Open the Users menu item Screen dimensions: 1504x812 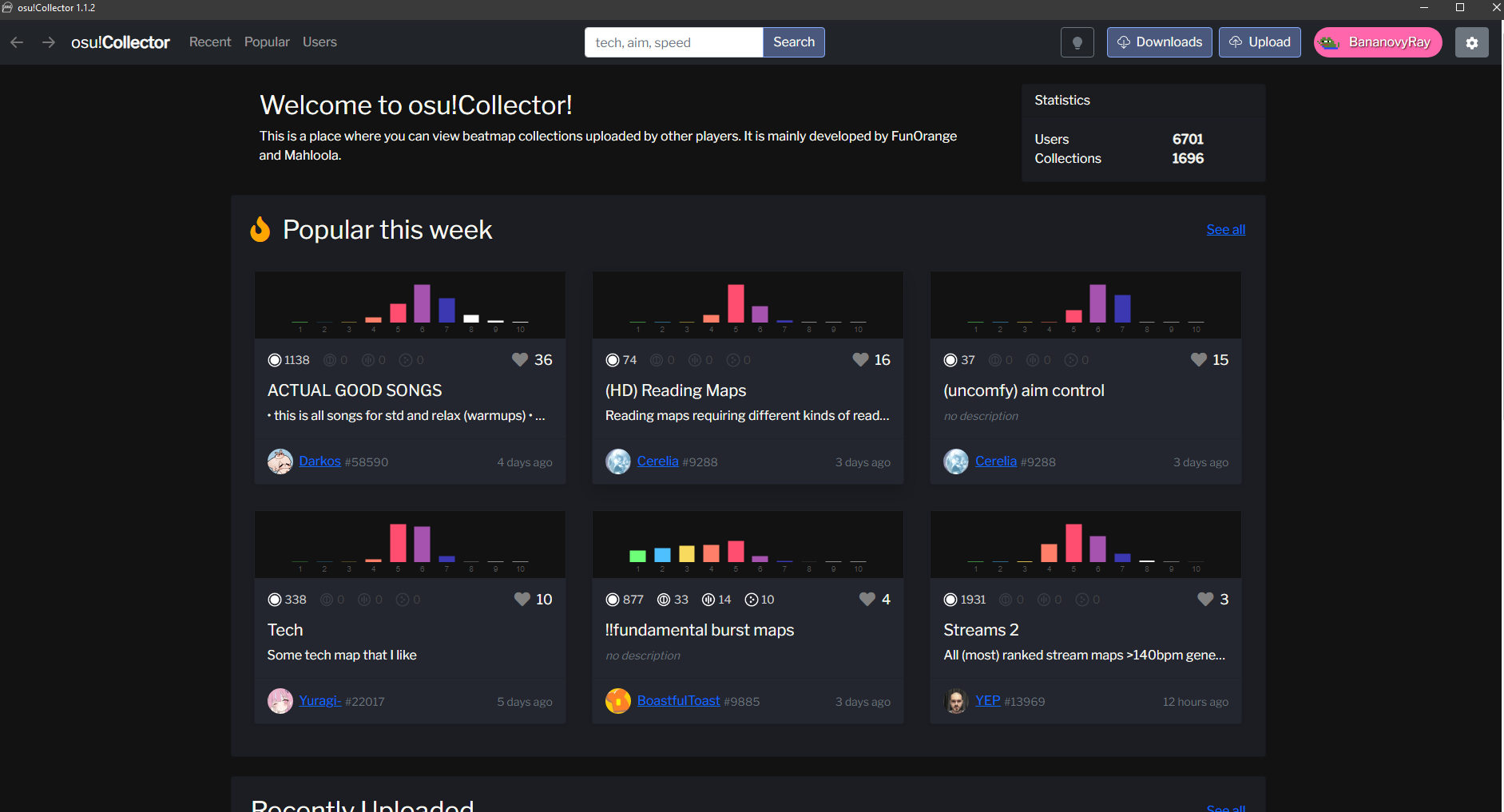click(319, 42)
